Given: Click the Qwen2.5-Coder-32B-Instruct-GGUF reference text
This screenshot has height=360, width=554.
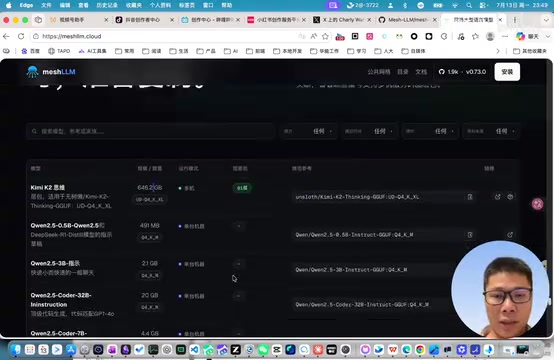Looking at the screenshot, I should [x=362, y=304].
